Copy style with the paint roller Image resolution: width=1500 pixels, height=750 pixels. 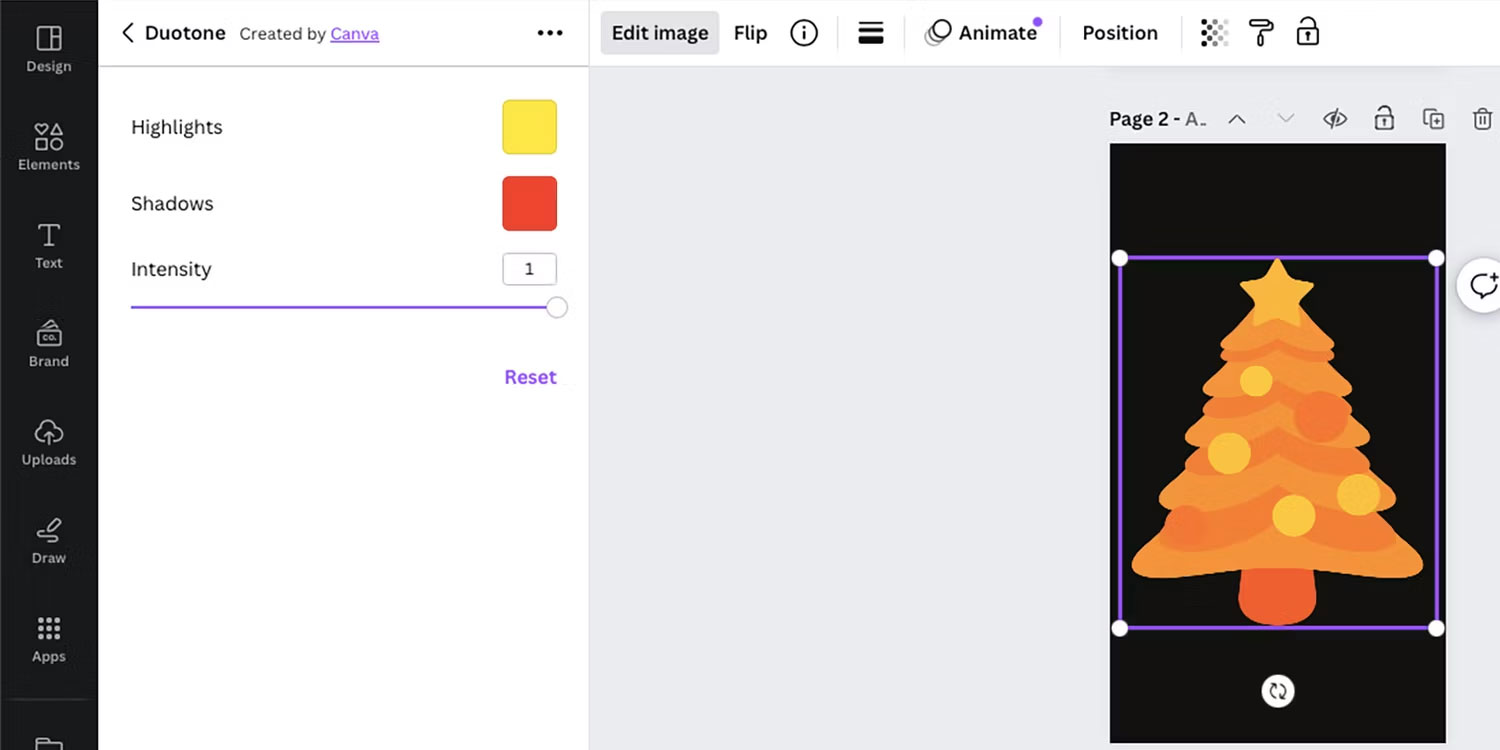(x=1261, y=32)
